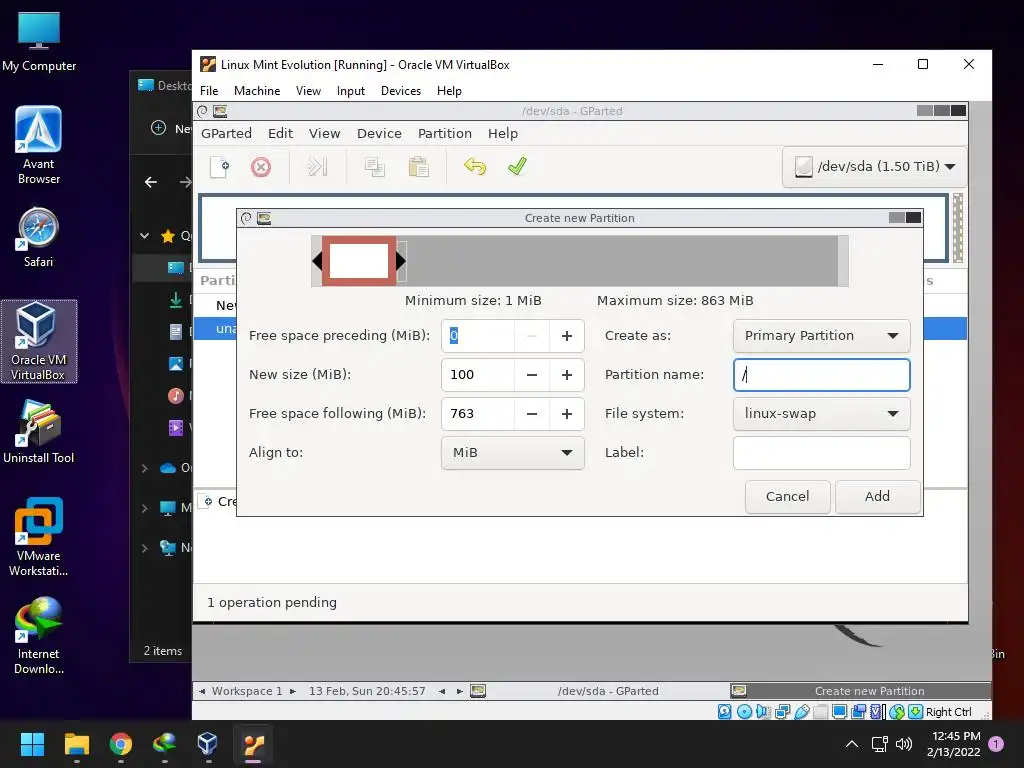Open the Device menu in GParted
Image resolution: width=1024 pixels, height=768 pixels.
pos(379,133)
